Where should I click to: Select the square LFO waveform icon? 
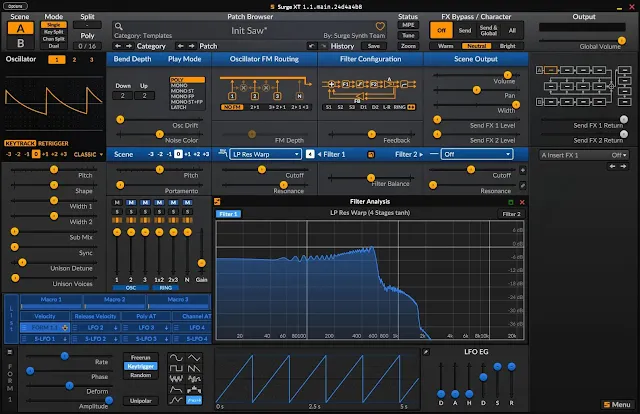[176, 369]
